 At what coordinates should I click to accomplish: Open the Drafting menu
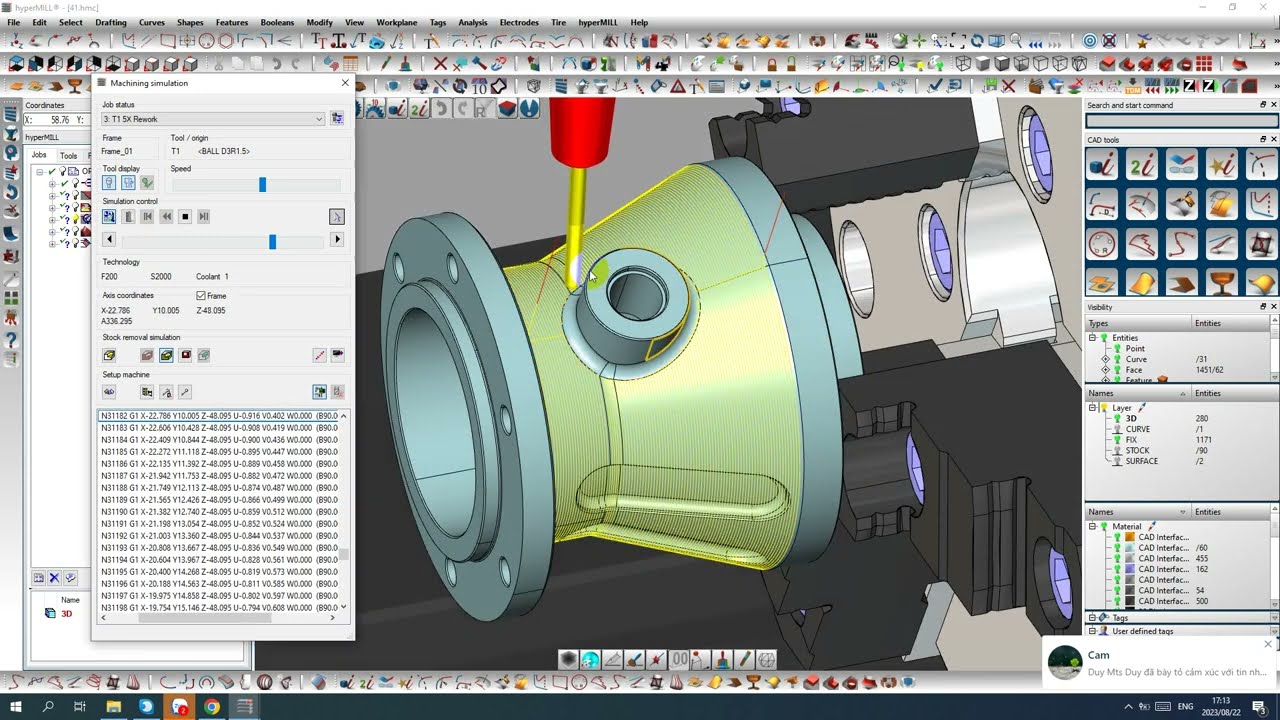click(111, 22)
